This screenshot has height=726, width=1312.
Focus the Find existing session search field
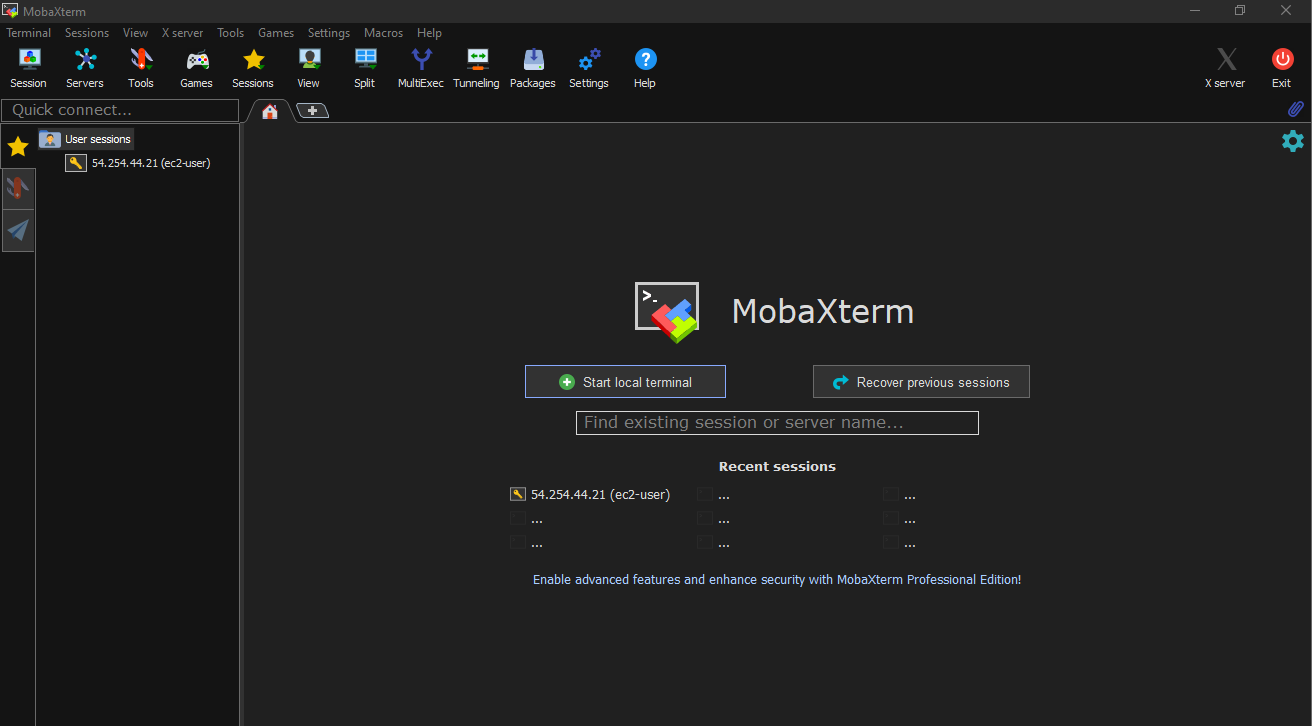[x=777, y=423]
